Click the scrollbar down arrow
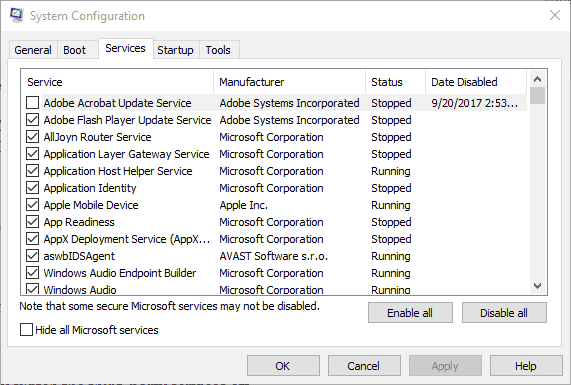 pyautogui.click(x=537, y=286)
